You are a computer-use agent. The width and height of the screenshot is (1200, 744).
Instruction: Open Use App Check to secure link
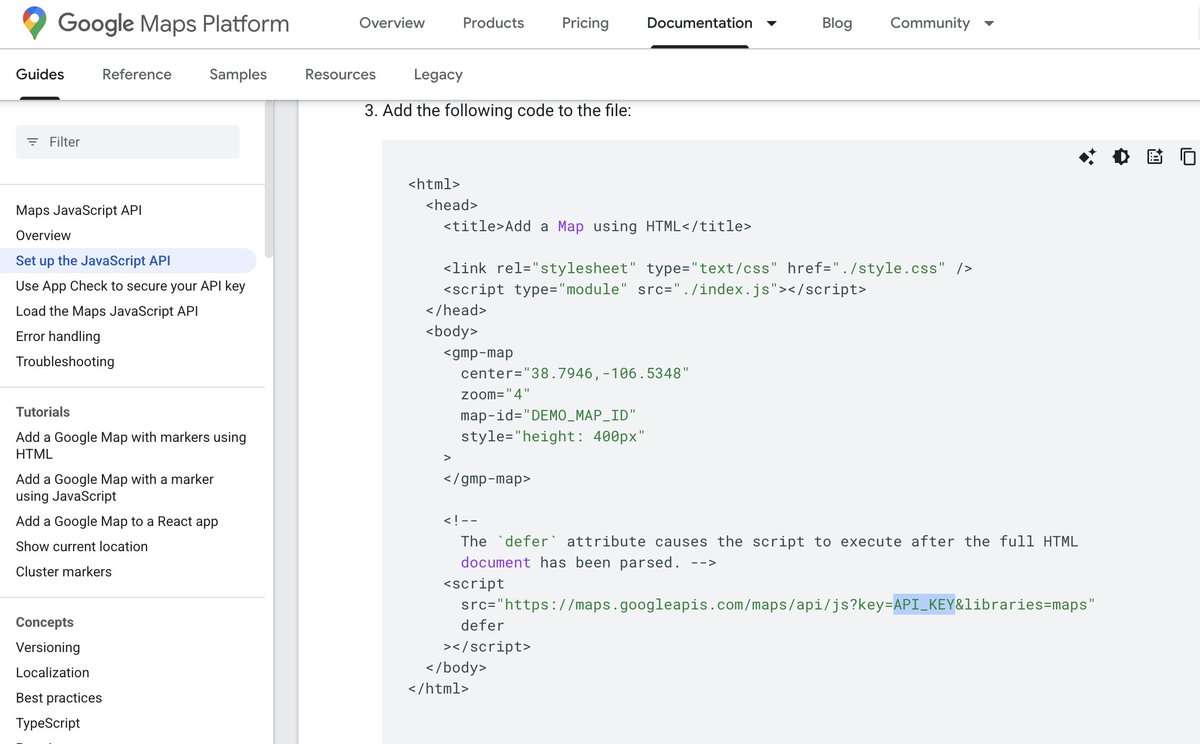[130, 286]
